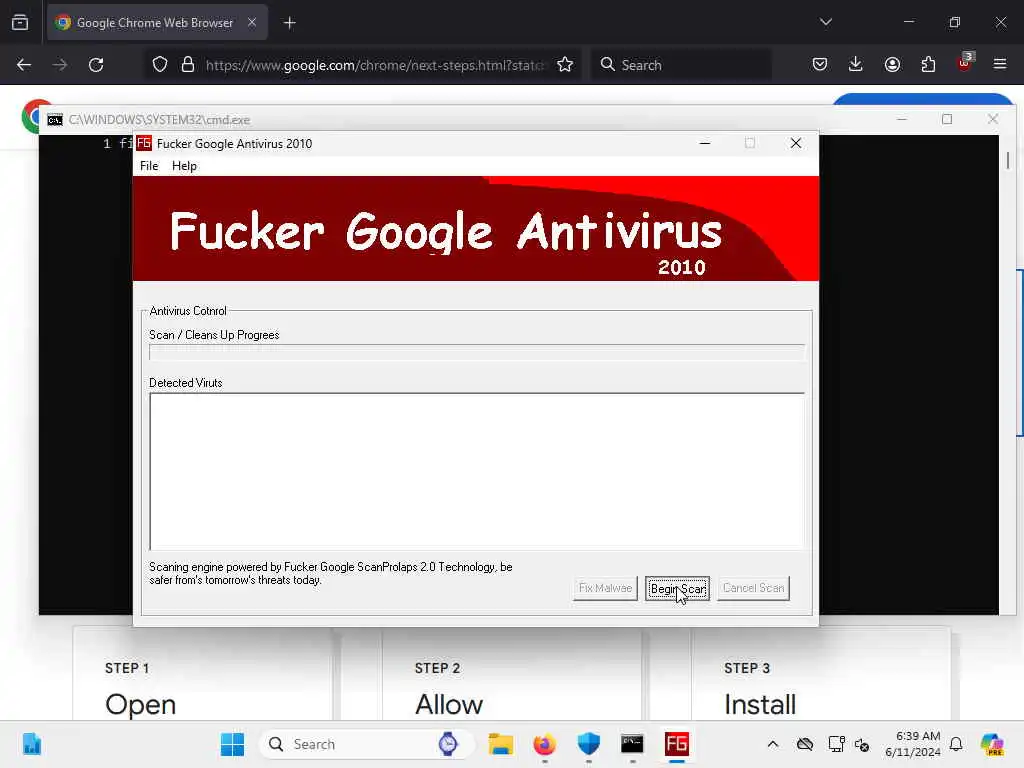Image resolution: width=1024 pixels, height=768 pixels.
Task: Go back in the browser
Action: click(24, 65)
